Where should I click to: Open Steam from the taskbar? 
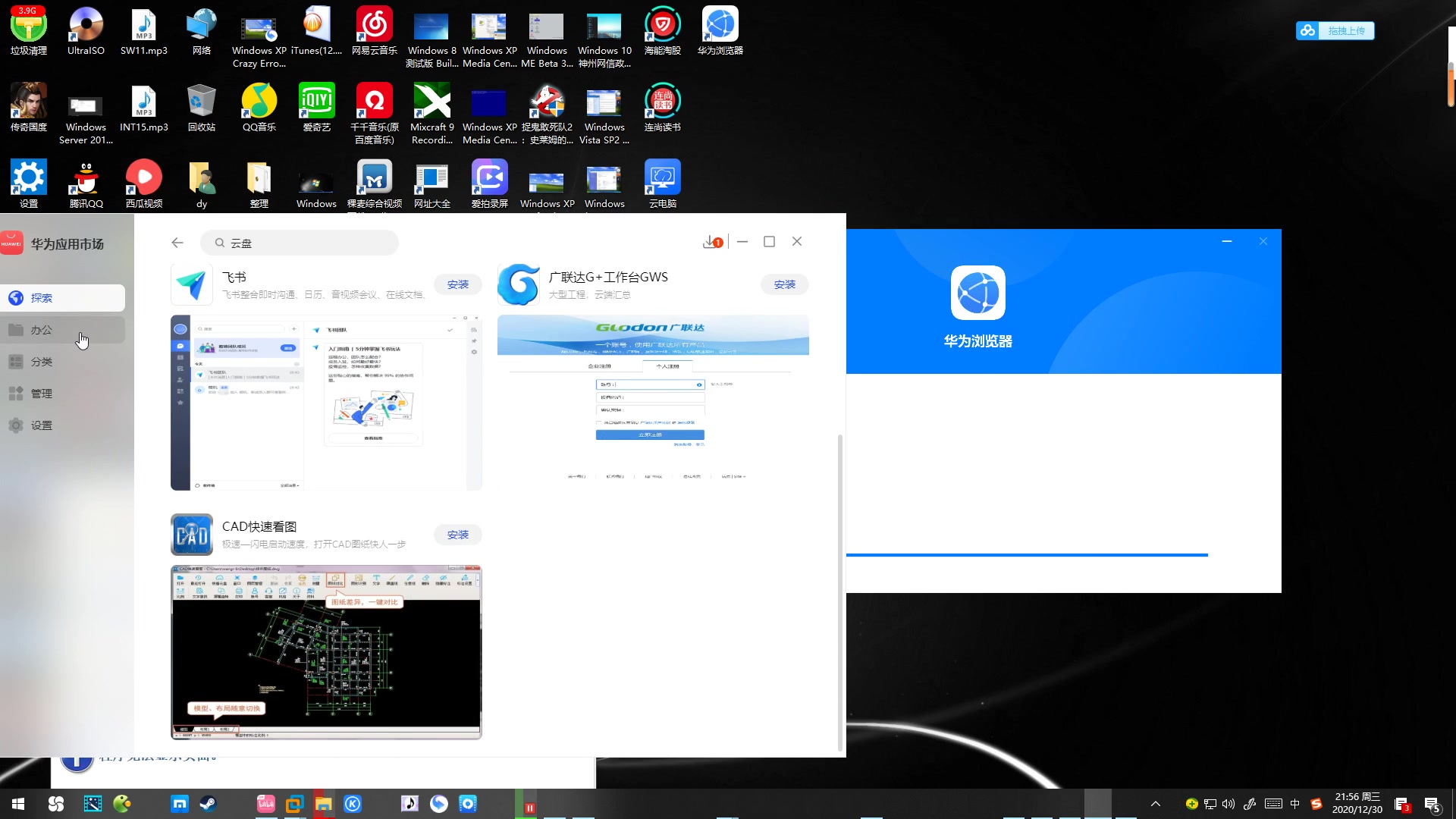pos(209,804)
